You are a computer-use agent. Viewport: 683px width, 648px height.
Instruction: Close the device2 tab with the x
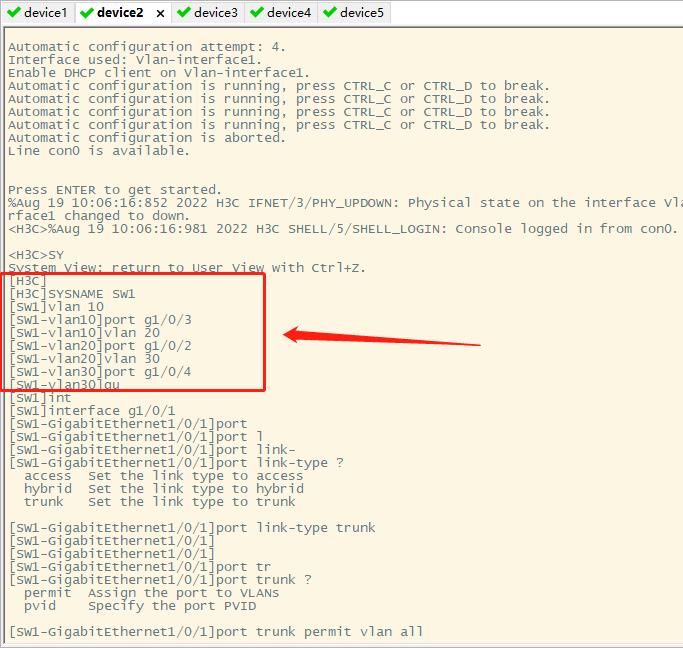coord(160,14)
